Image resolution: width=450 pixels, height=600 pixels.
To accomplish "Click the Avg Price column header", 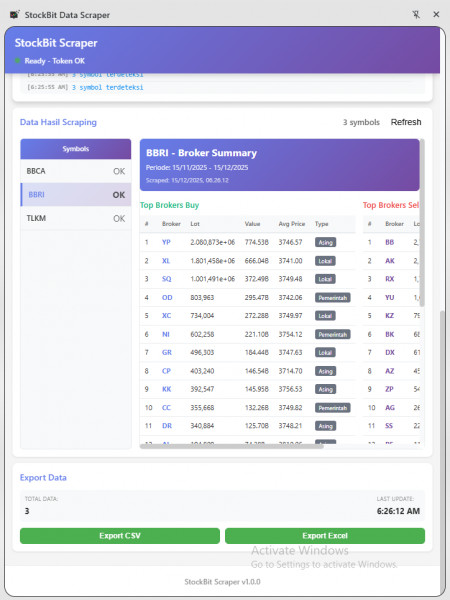I will tap(292, 224).
